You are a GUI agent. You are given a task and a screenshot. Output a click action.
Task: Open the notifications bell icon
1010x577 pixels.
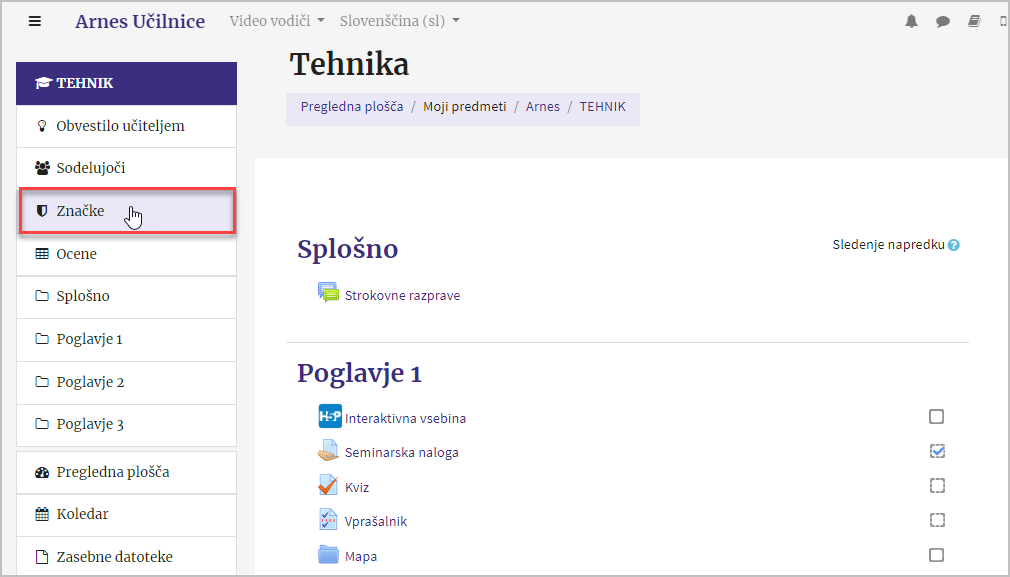coord(911,21)
